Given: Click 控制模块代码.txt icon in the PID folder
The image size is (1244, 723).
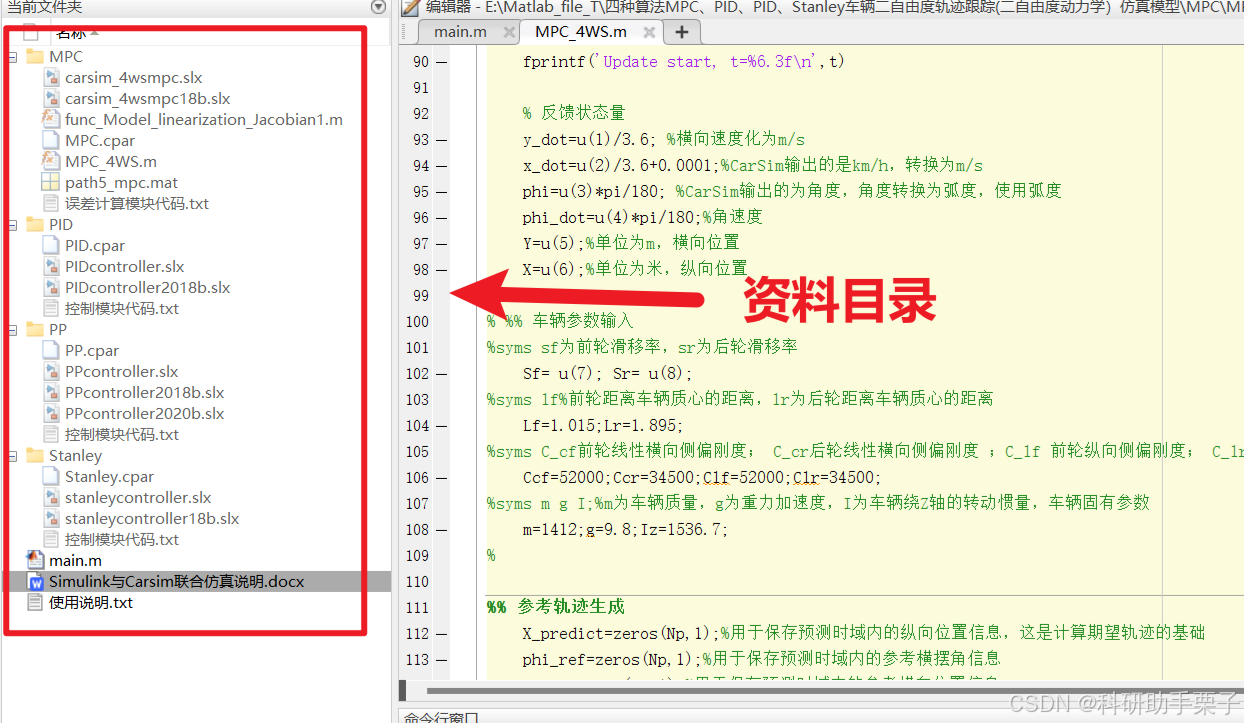Looking at the screenshot, I should 52,308.
